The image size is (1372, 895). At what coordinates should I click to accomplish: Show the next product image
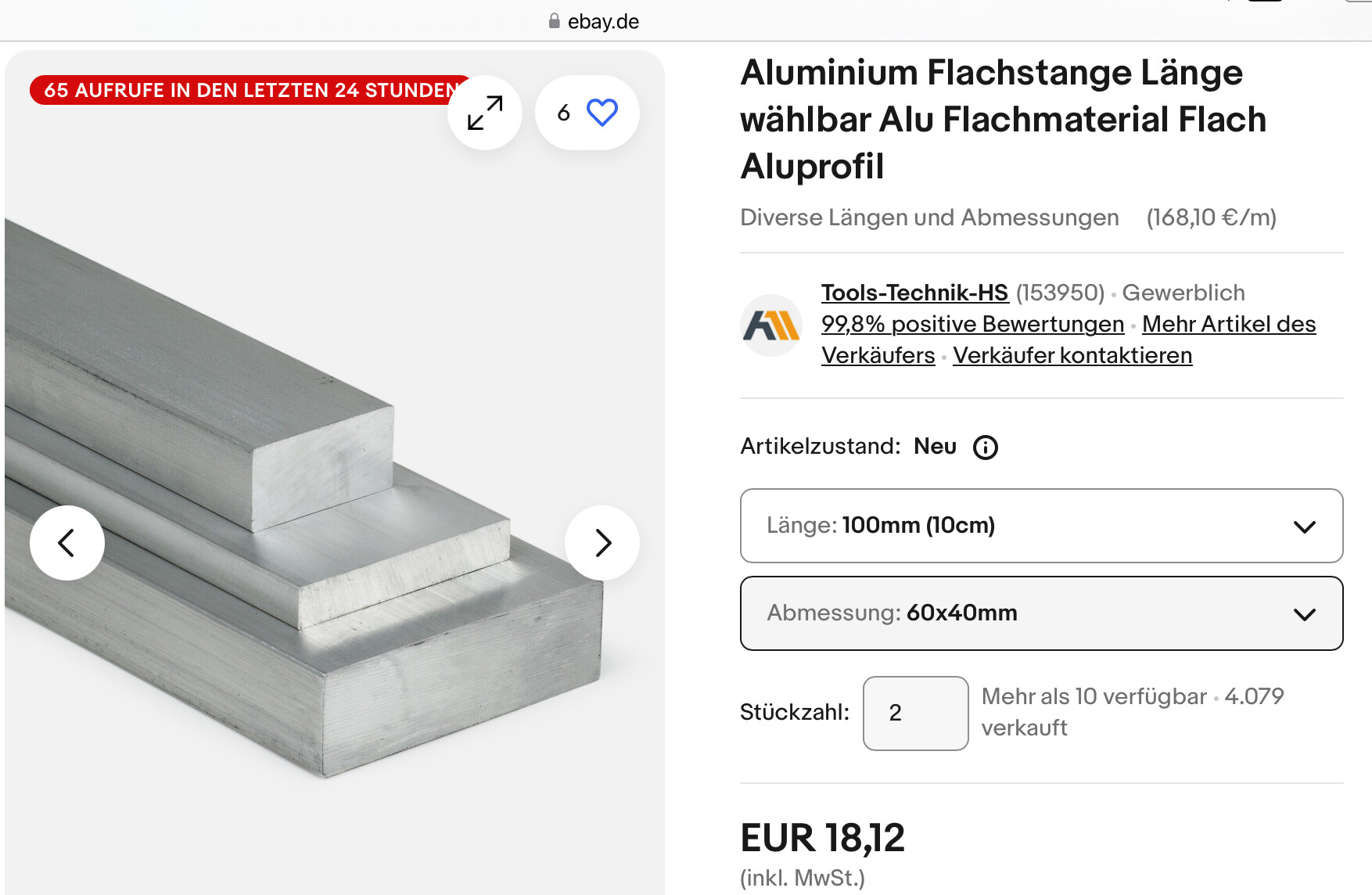point(602,542)
